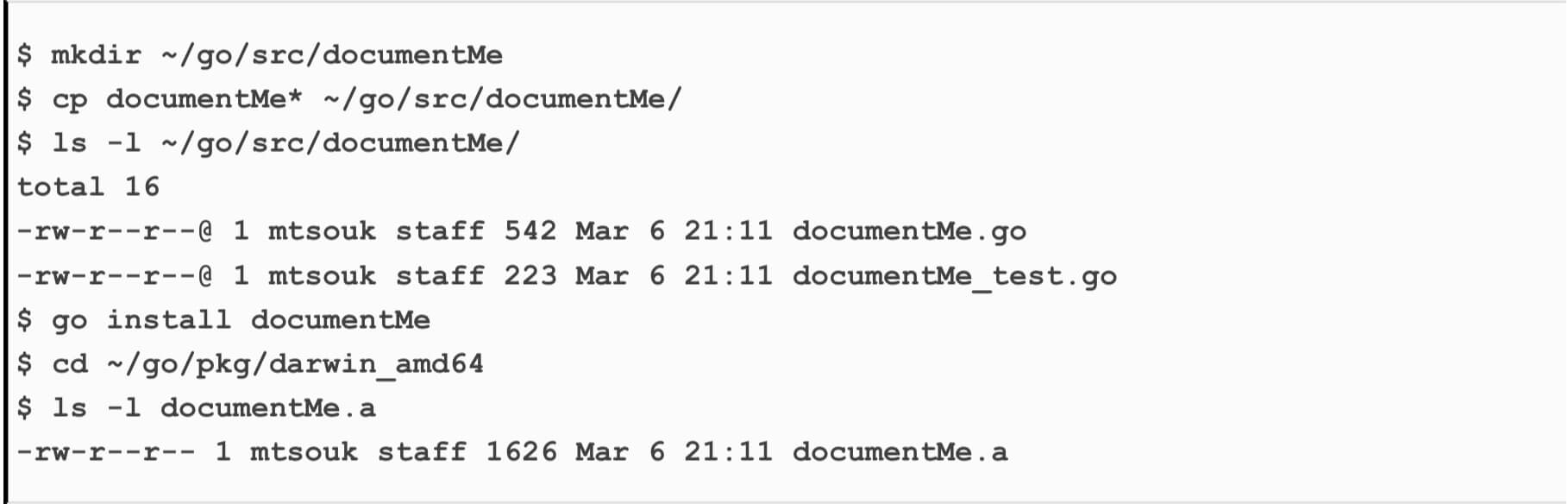Click the ls -l documentMe.a command
This screenshot has width=1568, height=504.
214,407
